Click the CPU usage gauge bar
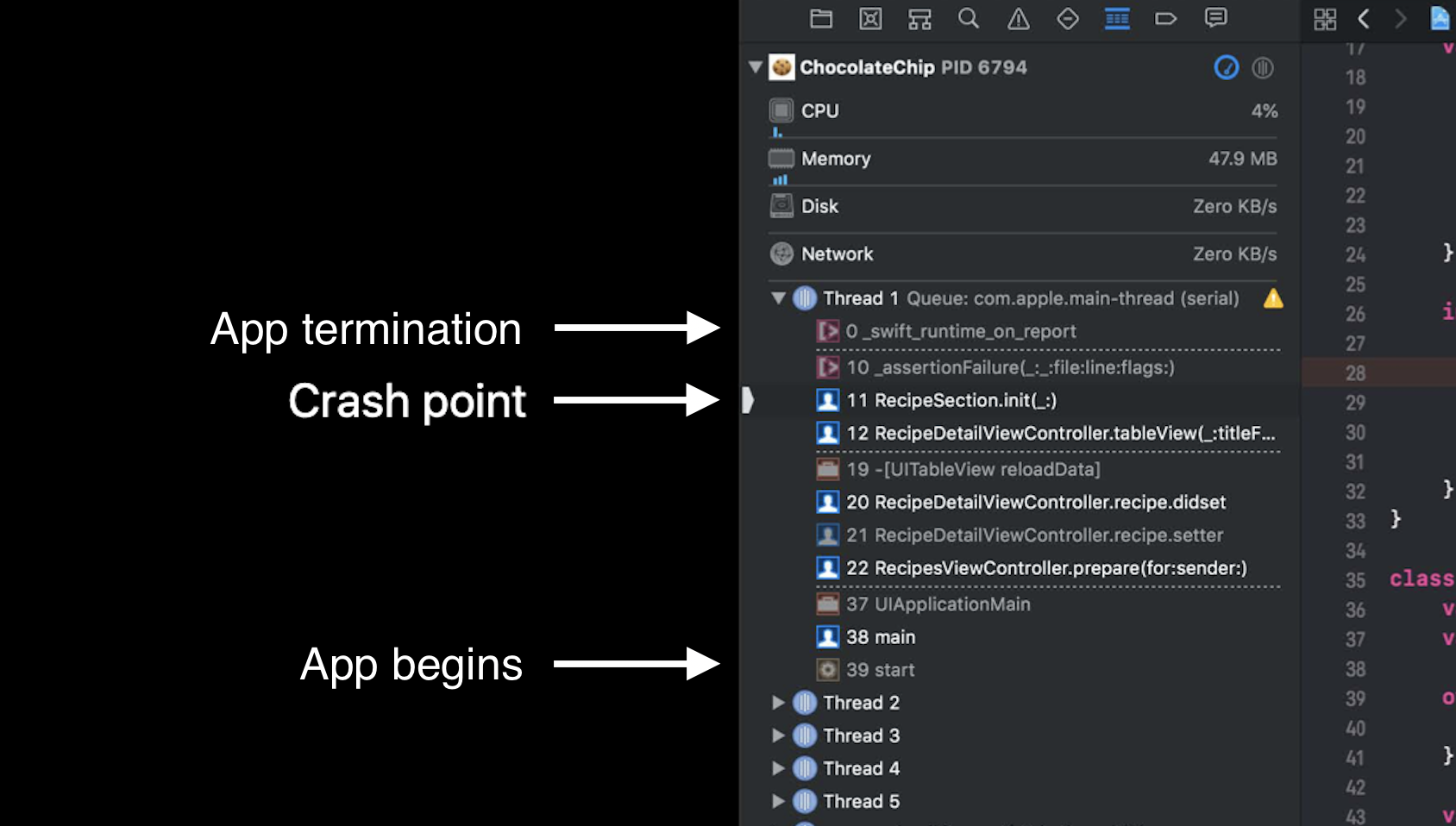 point(776,131)
